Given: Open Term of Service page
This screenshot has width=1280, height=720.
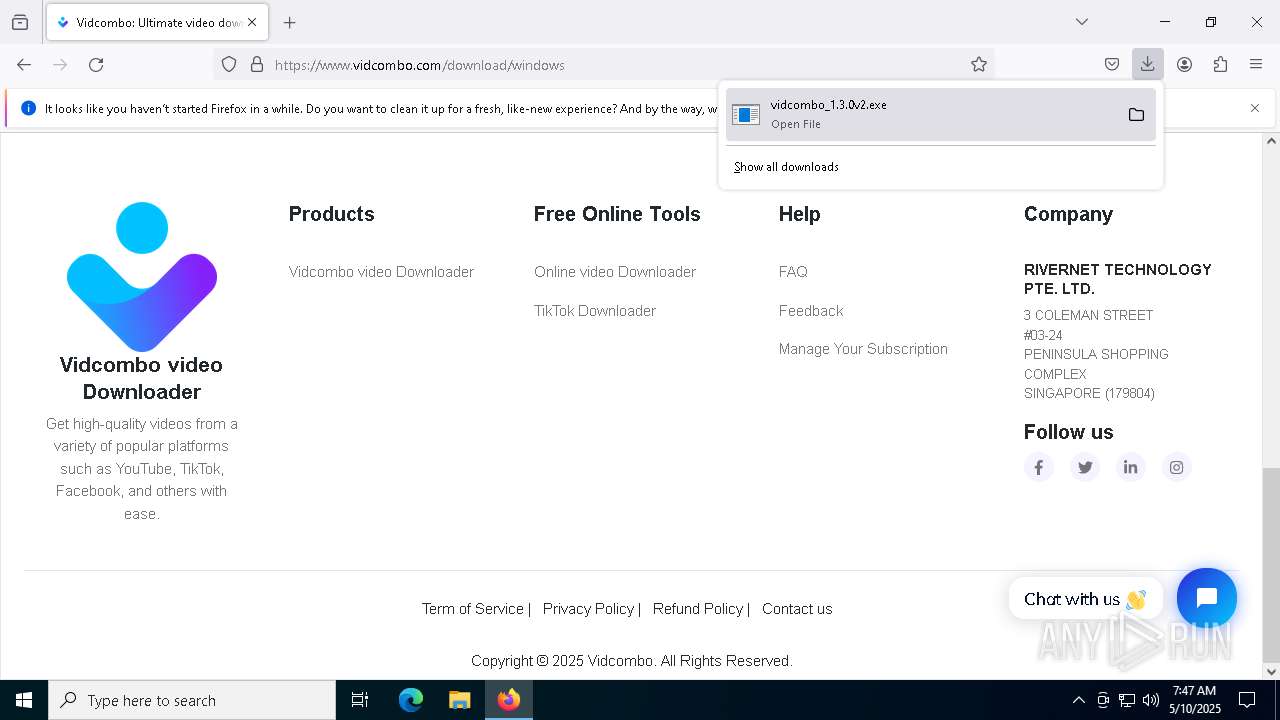Looking at the screenshot, I should [472, 609].
